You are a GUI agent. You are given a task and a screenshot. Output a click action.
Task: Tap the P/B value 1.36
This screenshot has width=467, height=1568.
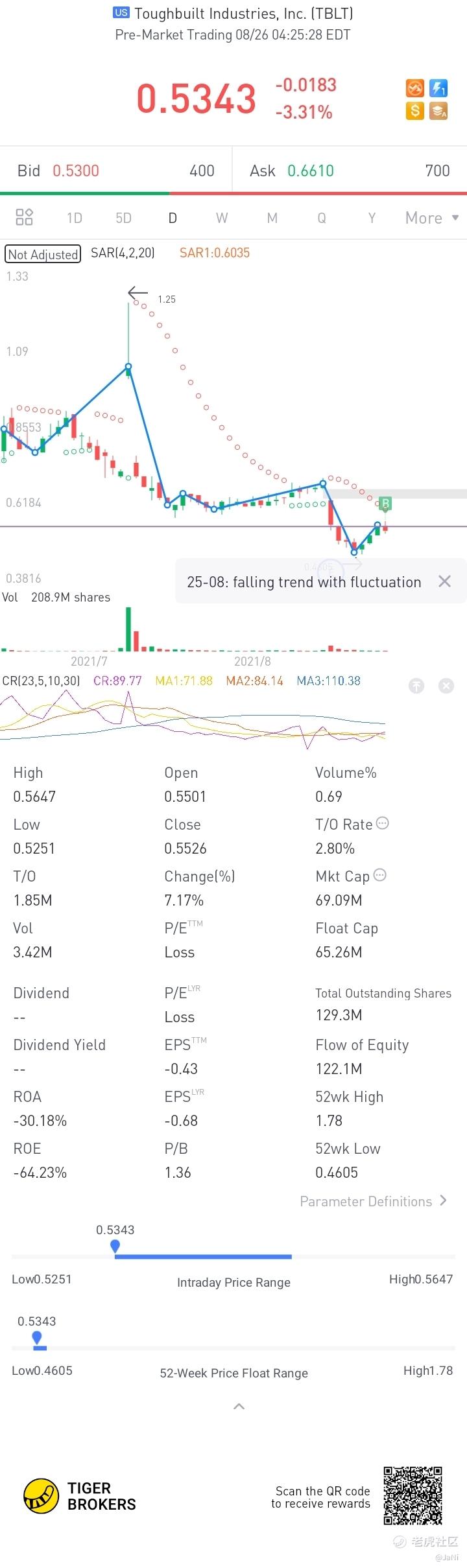pos(178,1173)
